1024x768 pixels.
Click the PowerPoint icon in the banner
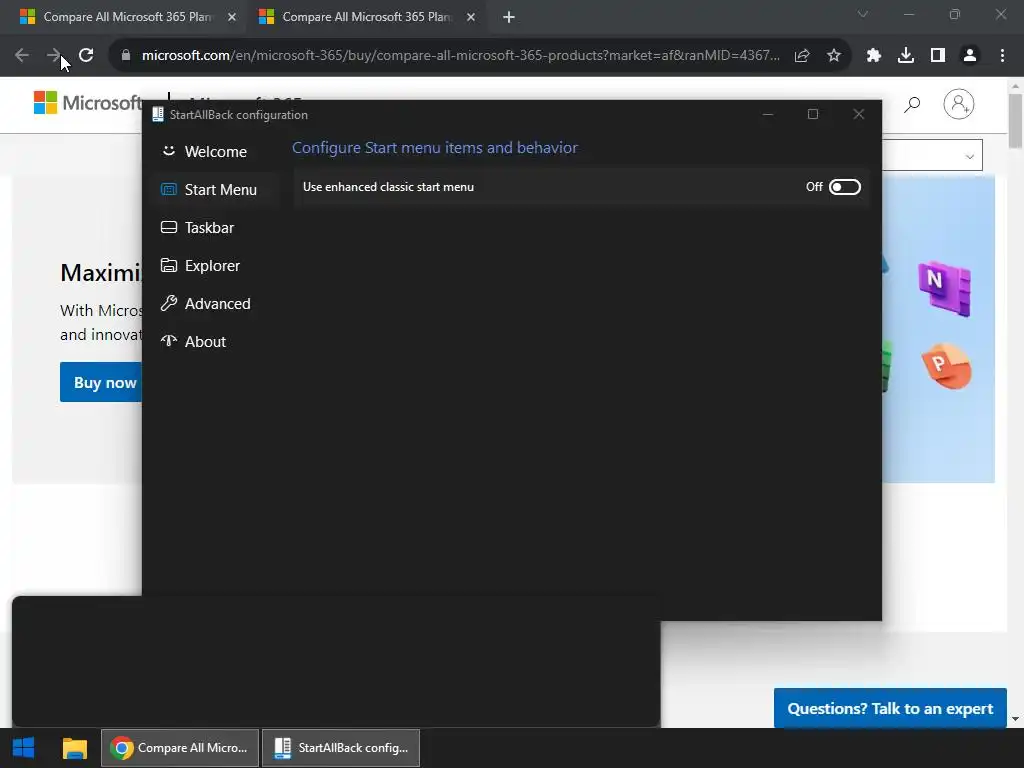point(946,366)
